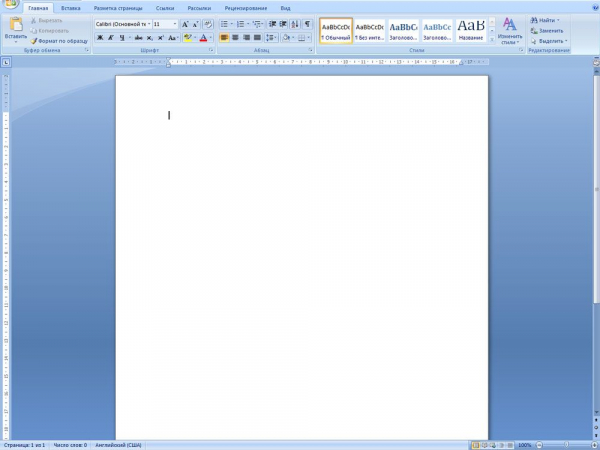600x450 pixels.
Task: Toggle superscript x² formatting
Action: [161, 38]
